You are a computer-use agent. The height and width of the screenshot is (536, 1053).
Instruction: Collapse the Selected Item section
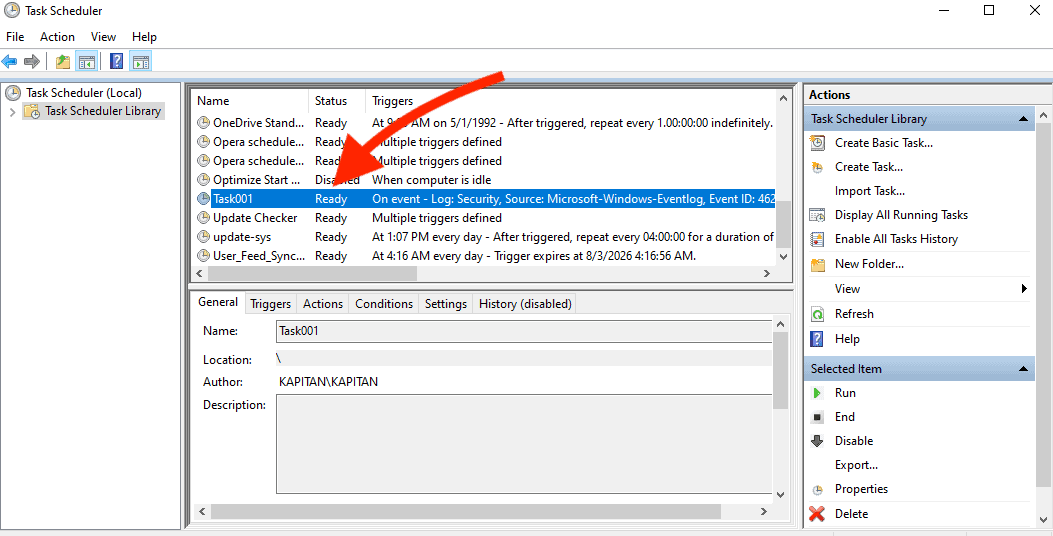[x=1024, y=369]
